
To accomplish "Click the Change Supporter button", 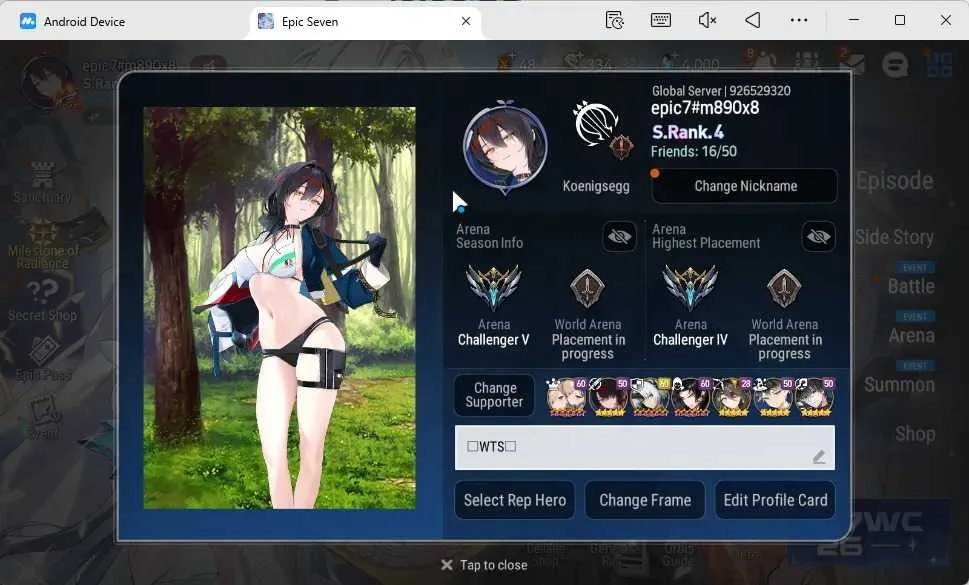I will coord(494,395).
